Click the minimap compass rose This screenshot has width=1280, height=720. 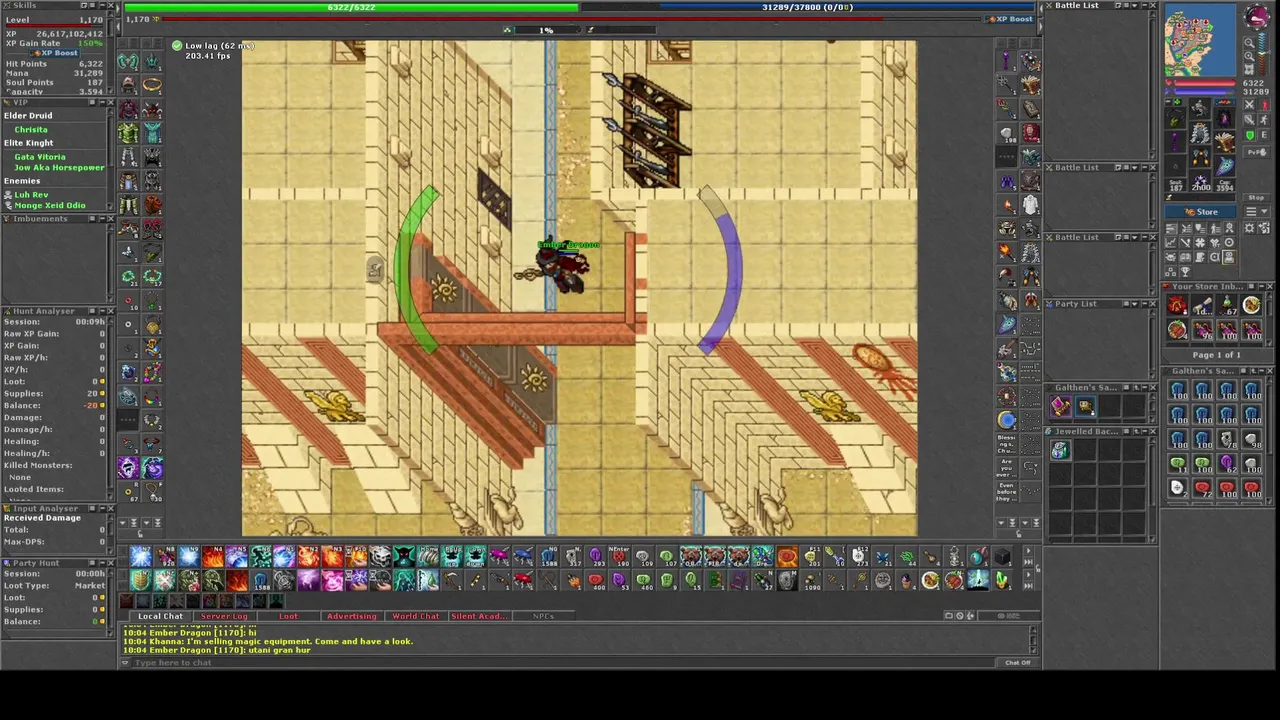(x=1257, y=17)
